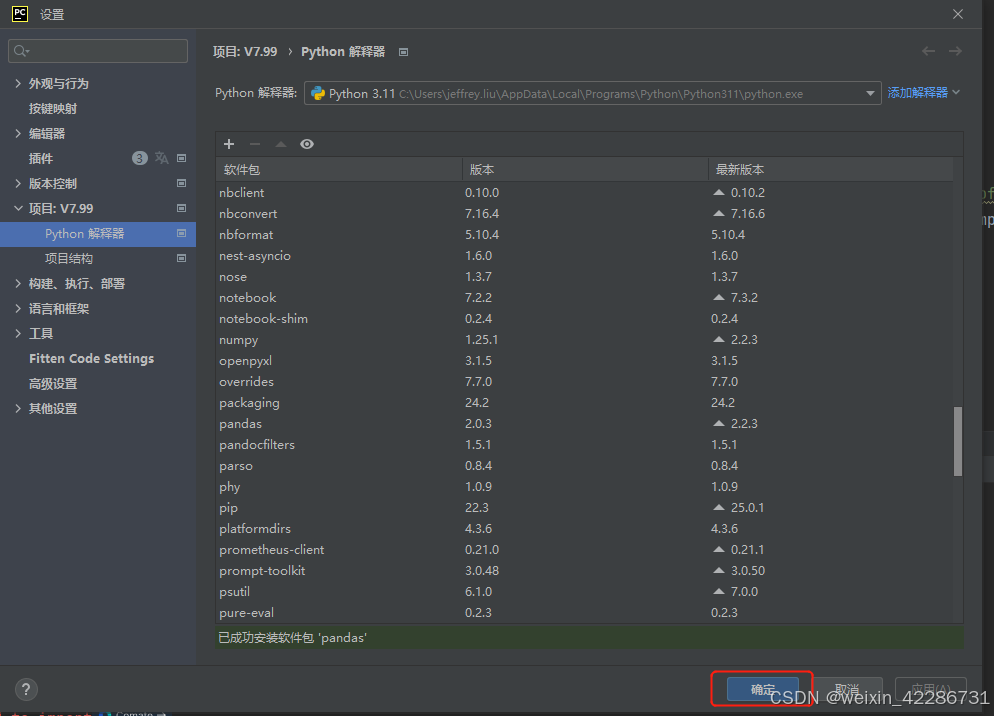Screen dimensions: 994x716
Task: Expand the 外观与行为 section
Action: [x=18, y=83]
